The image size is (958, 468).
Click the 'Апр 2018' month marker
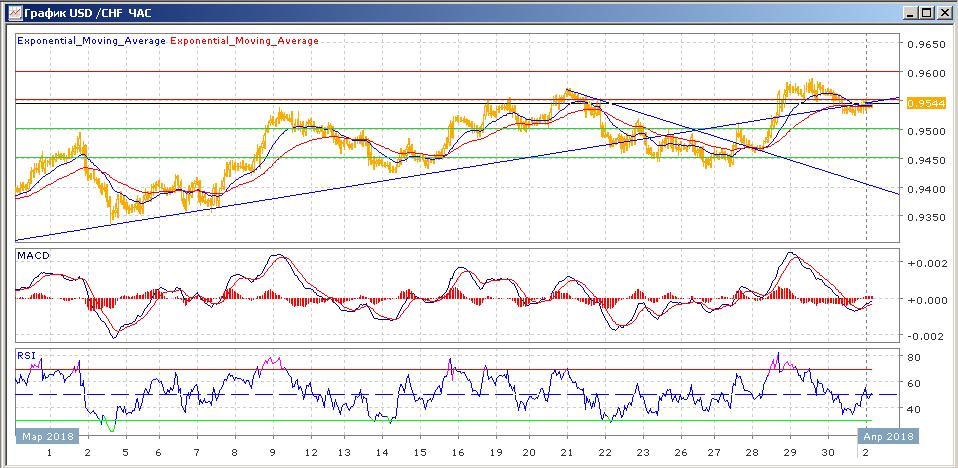(889, 436)
